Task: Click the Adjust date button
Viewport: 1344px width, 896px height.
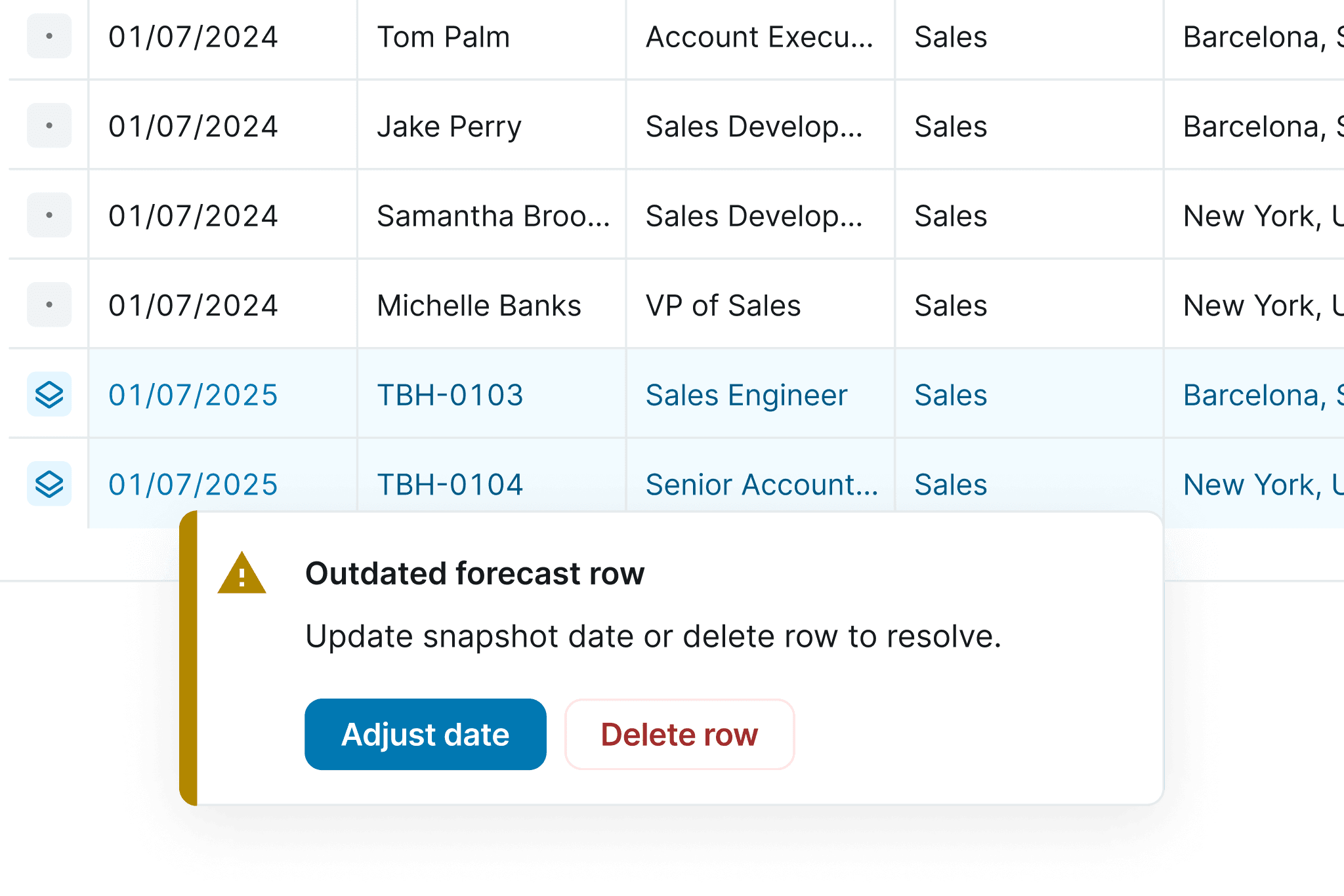Action: click(x=425, y=734)
